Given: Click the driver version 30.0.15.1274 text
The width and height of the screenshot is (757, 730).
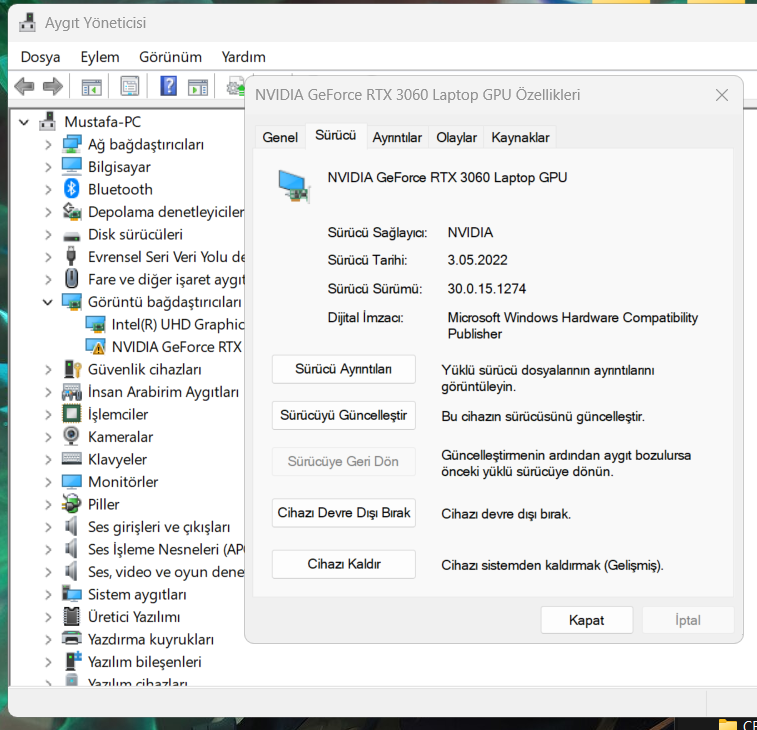Looking at the screenshot, I should [x=487, y=289].
